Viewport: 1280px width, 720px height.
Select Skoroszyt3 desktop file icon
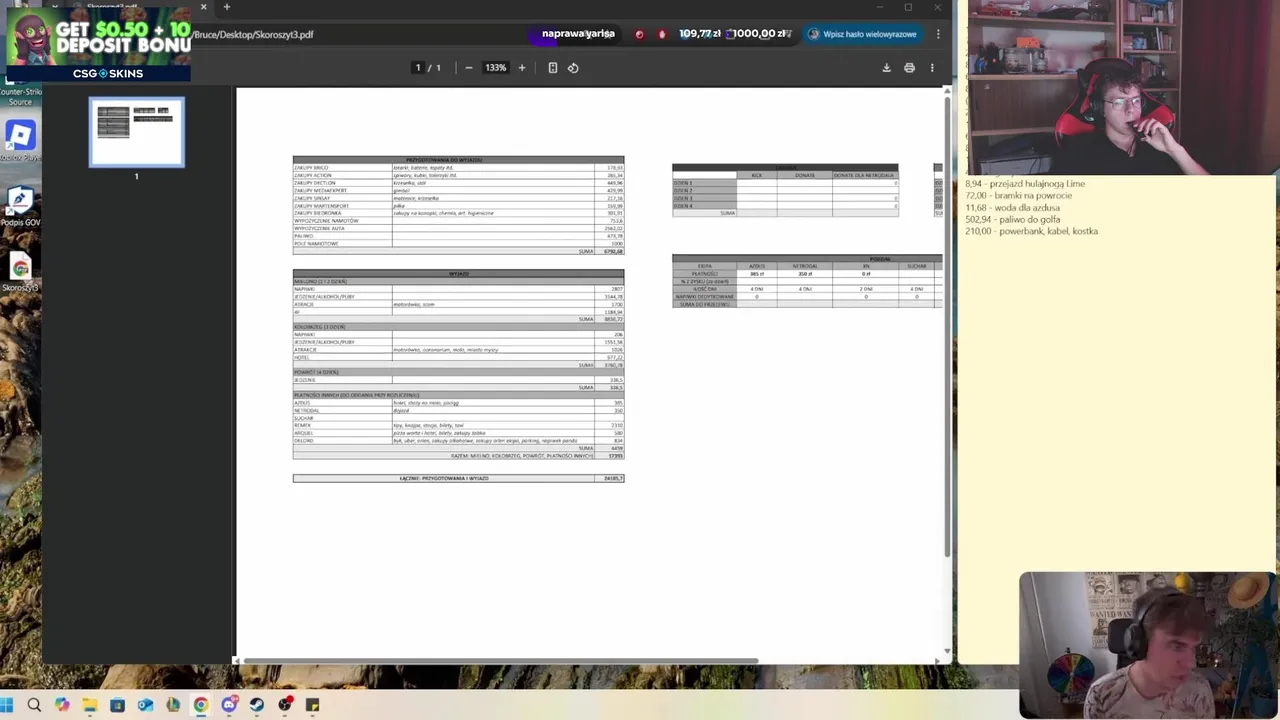coord(20,272)
